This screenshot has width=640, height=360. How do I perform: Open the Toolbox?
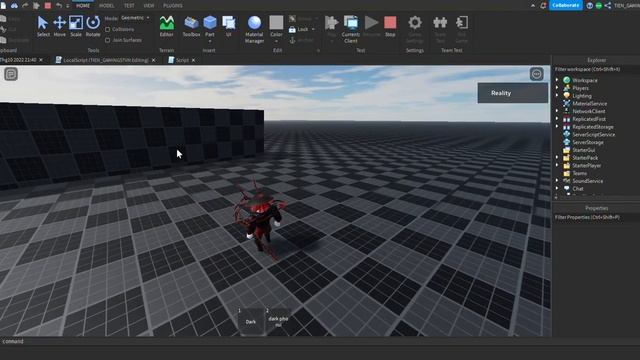point(191,26)
